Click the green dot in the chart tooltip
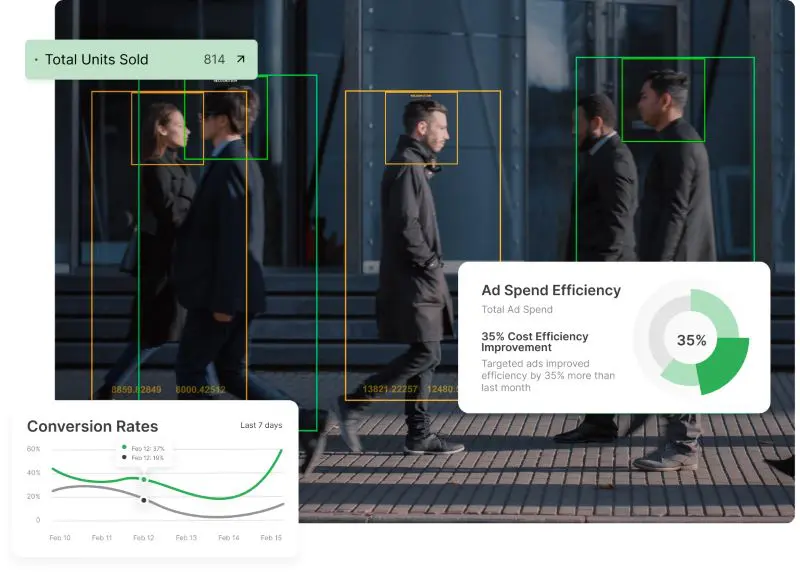 [124, 448]
